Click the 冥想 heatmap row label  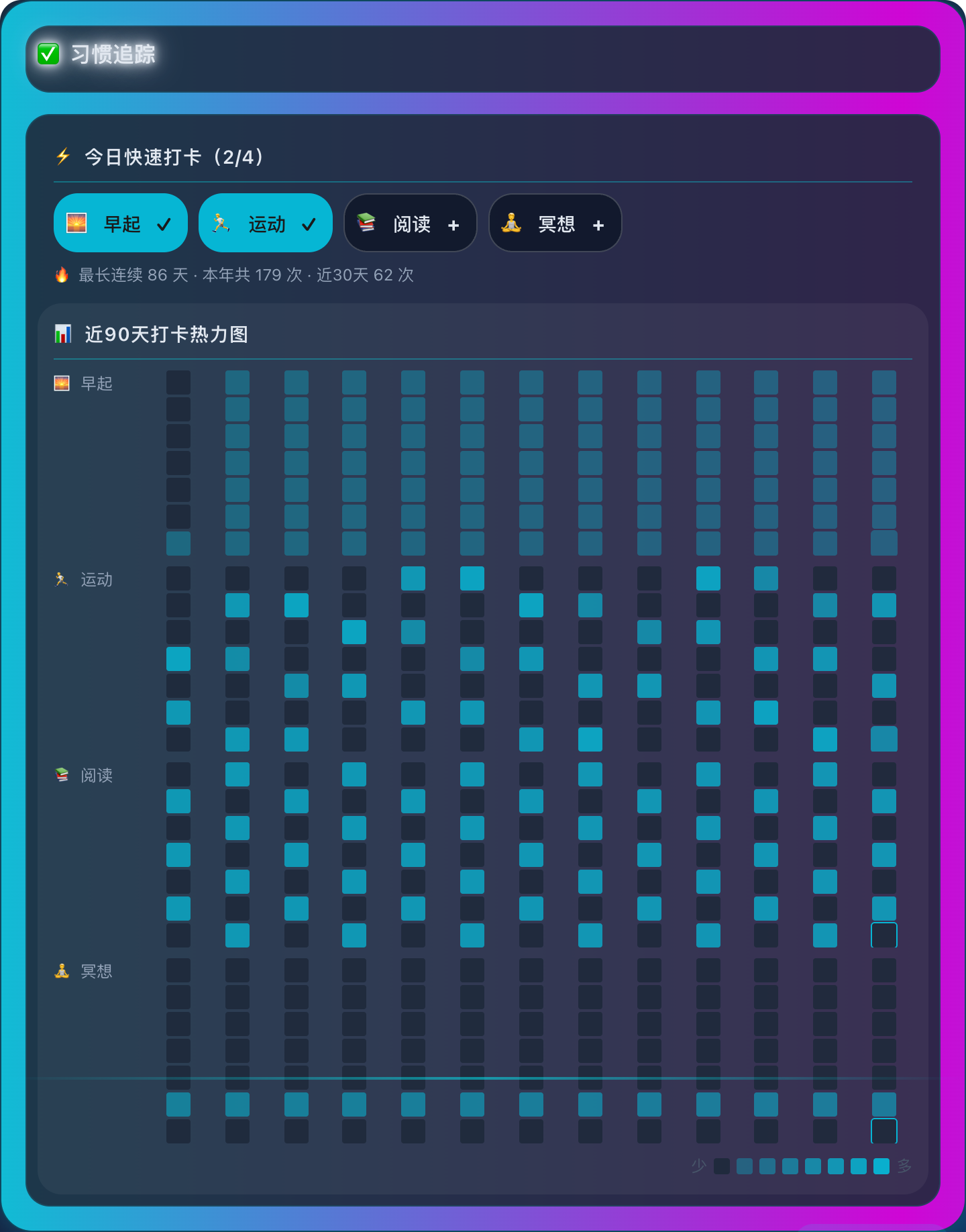[97, 971]
